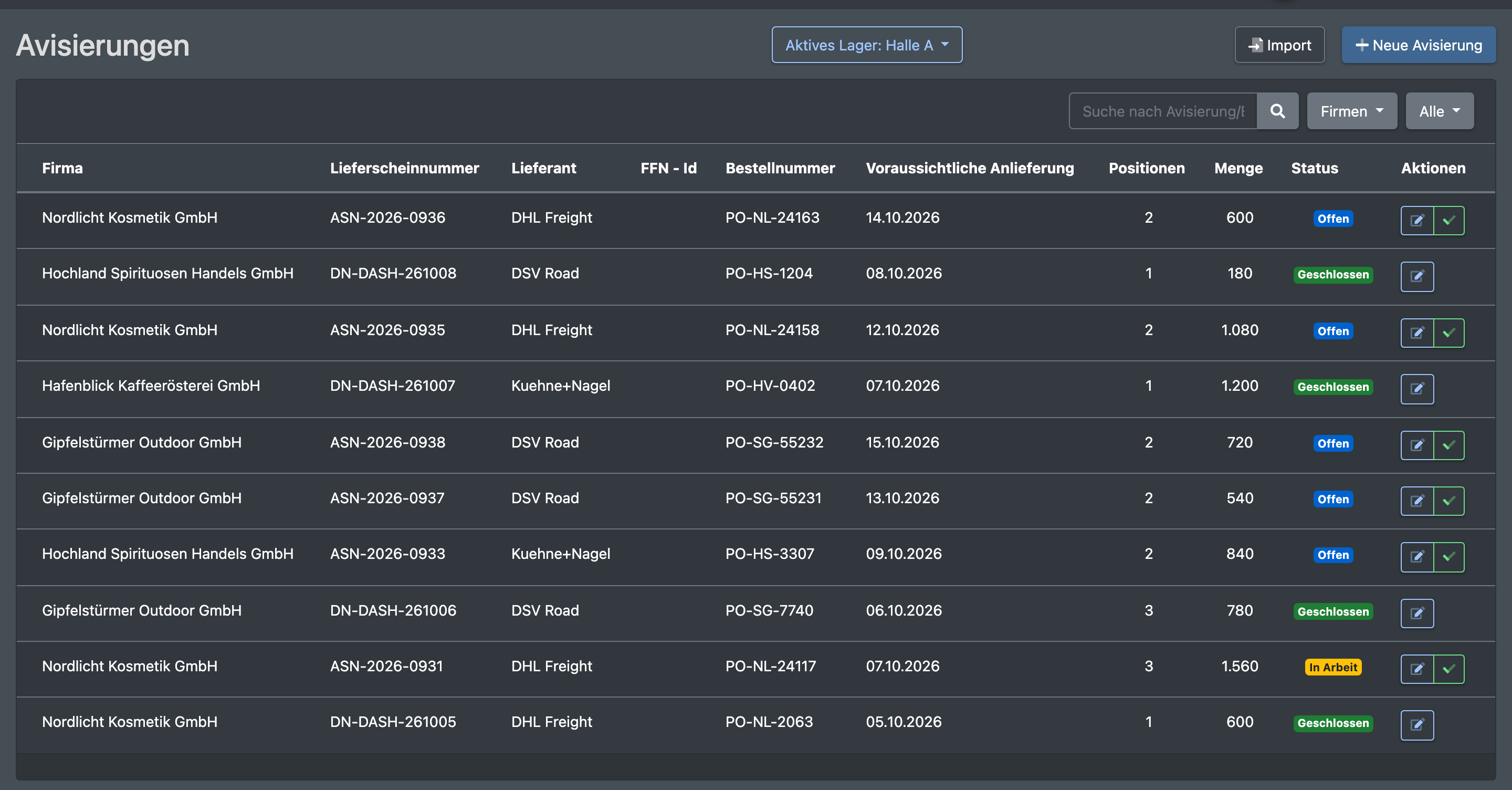Expand the Firmen filter dropdown
This screenshot has width=1512, height=790.
click(x=1352, y=111)
